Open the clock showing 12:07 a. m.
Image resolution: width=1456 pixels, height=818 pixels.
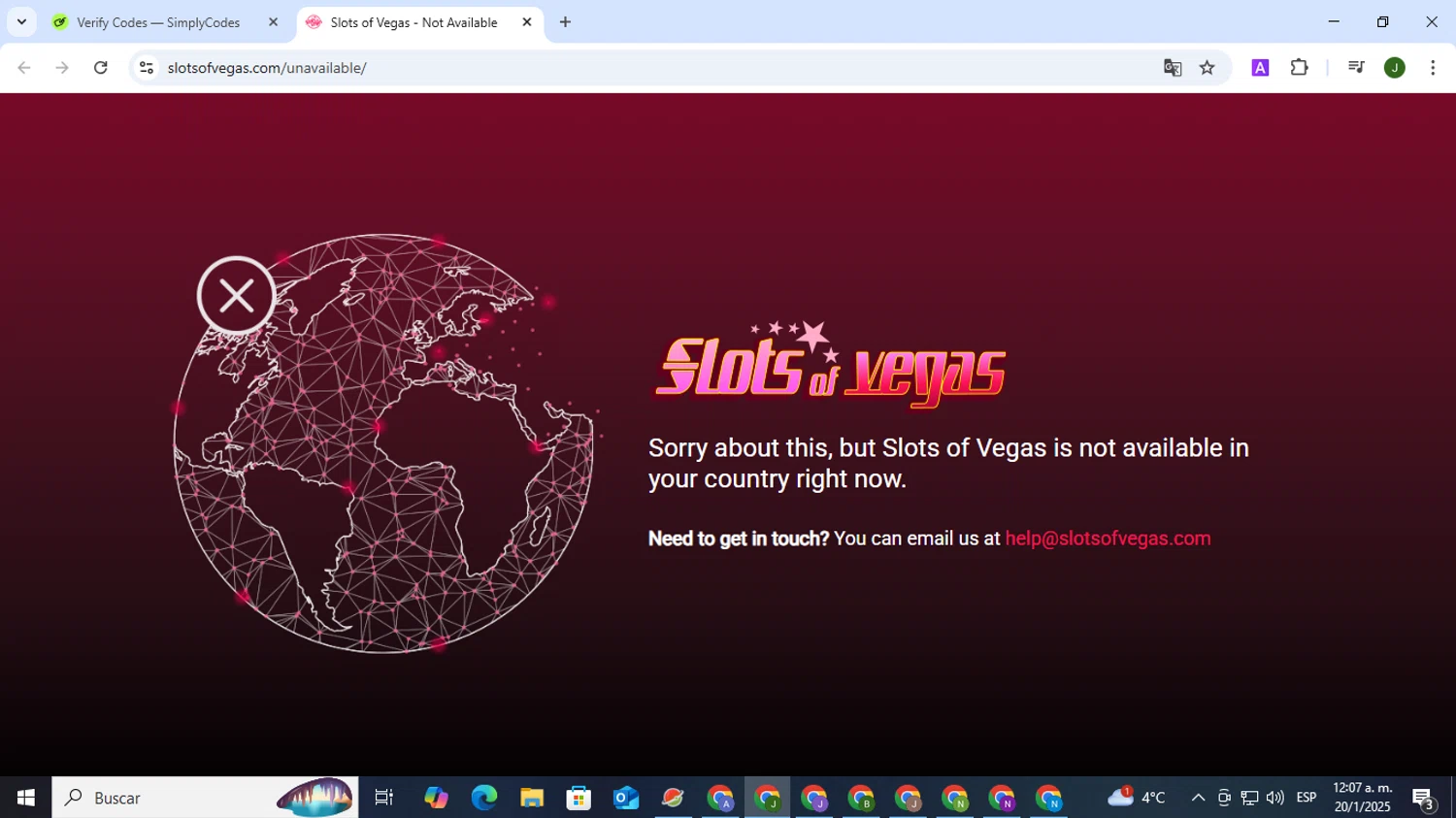click(x=1362, y=798)
